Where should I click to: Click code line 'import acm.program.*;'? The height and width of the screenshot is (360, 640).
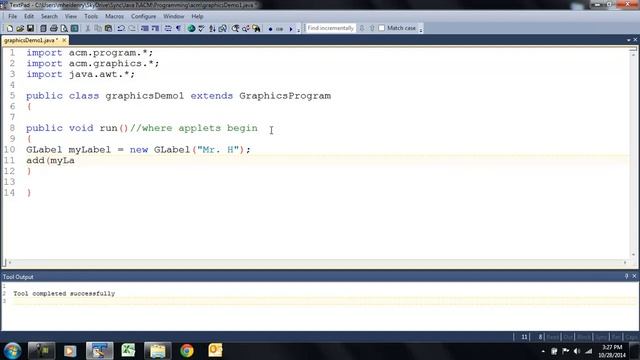coord(90,53)
